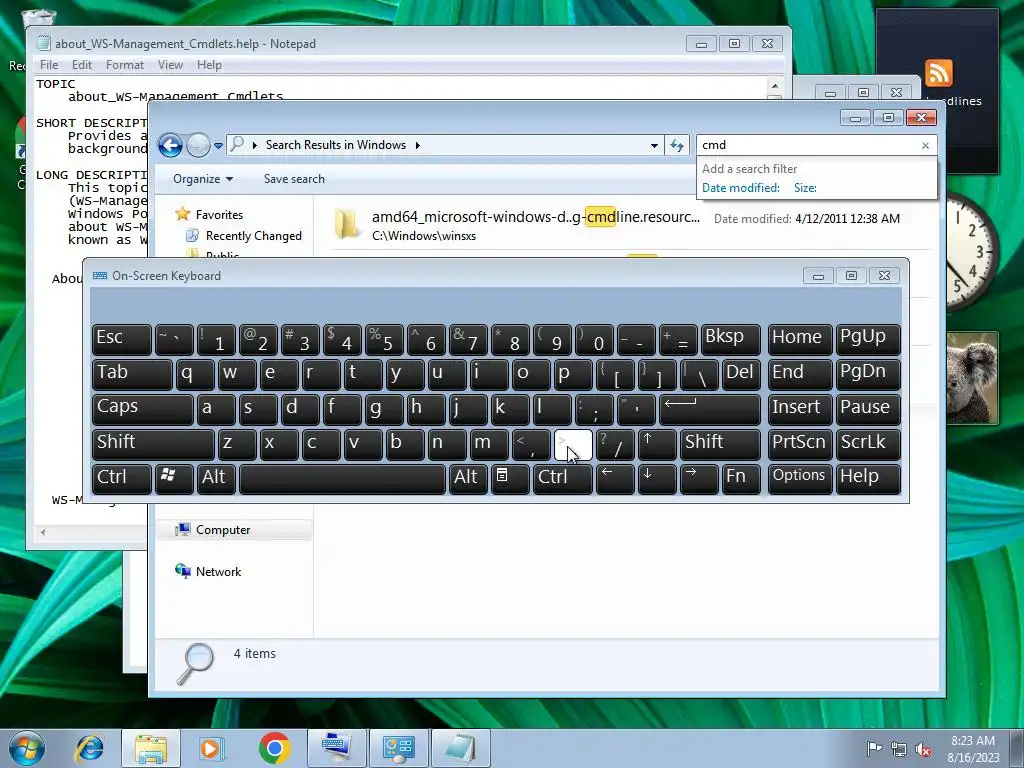Click Notepad's horizontal scrollbar left arrow
This screenshot has height=768, width=1024.
pyautogui.click(x=43, y=532)
